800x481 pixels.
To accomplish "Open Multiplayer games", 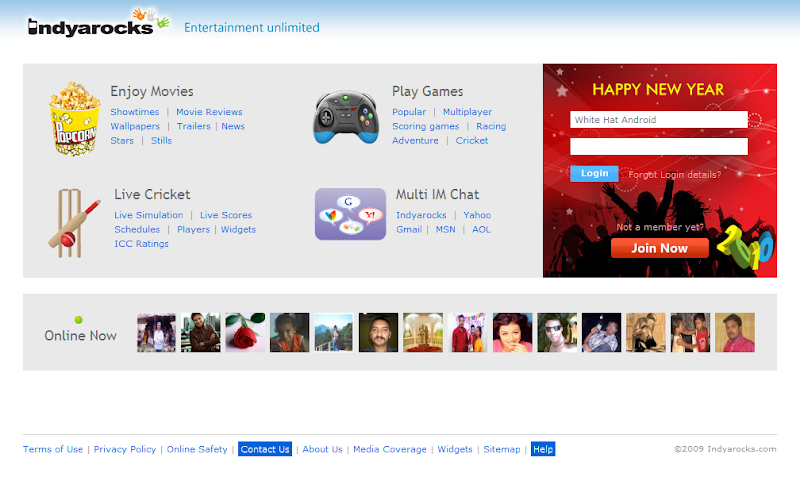I will [x=467, y=112].
